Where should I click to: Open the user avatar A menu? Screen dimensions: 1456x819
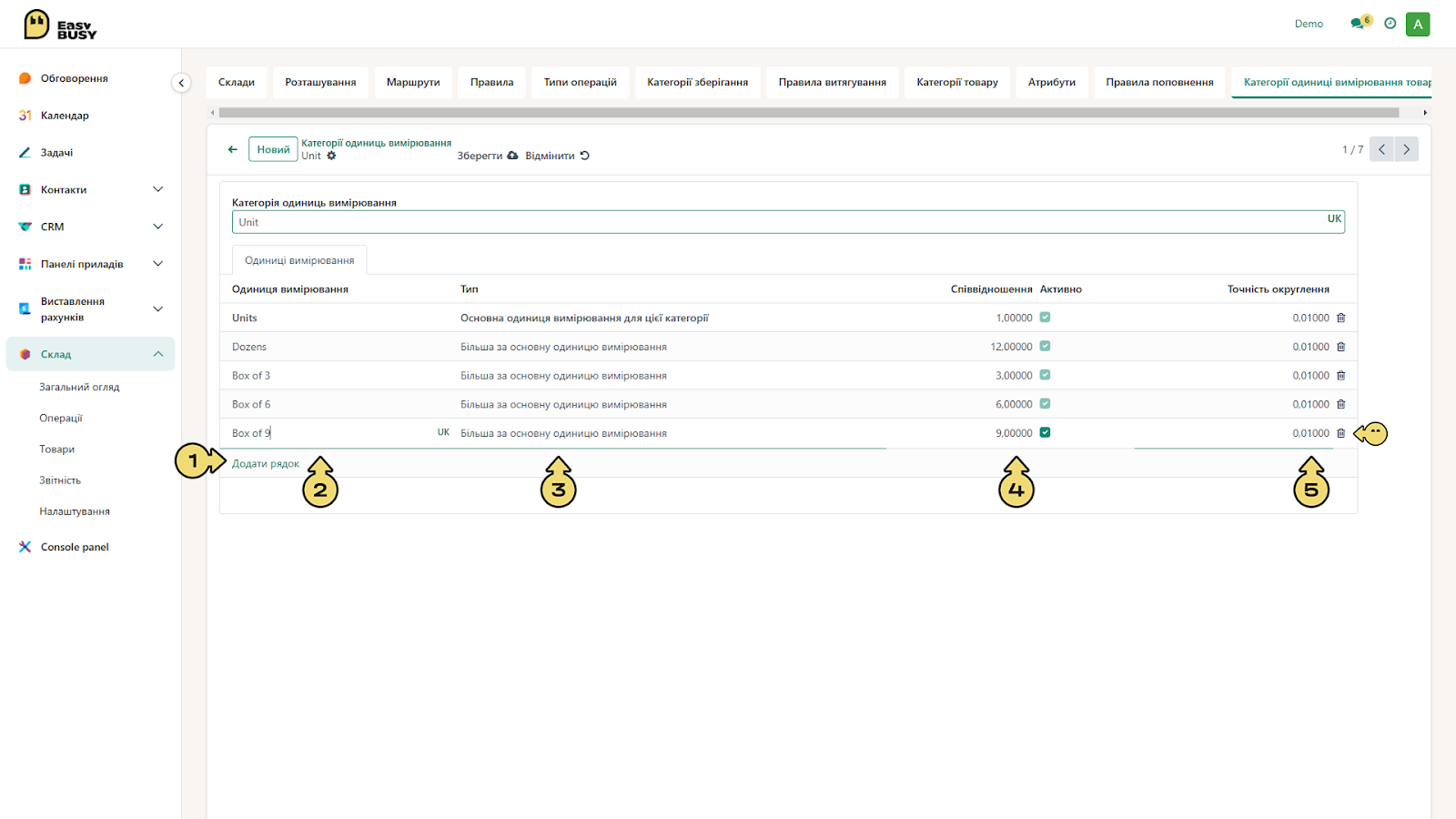[1418, 25]
